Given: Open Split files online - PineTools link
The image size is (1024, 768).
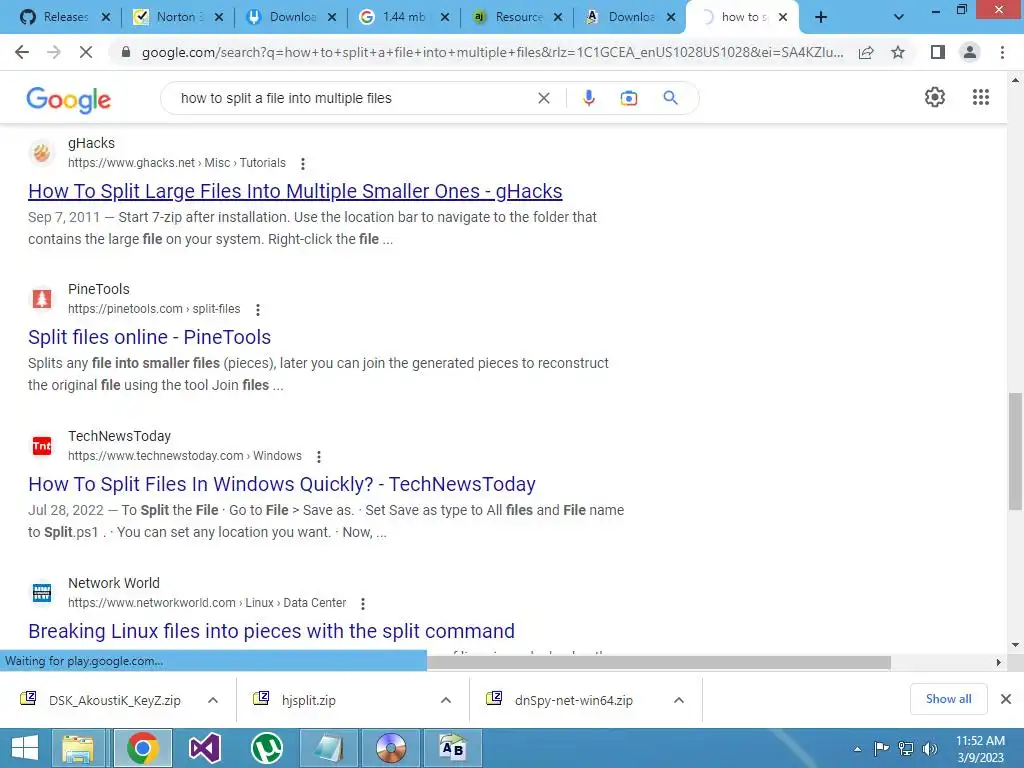Looking at the screenshot, I should point(150,338).
